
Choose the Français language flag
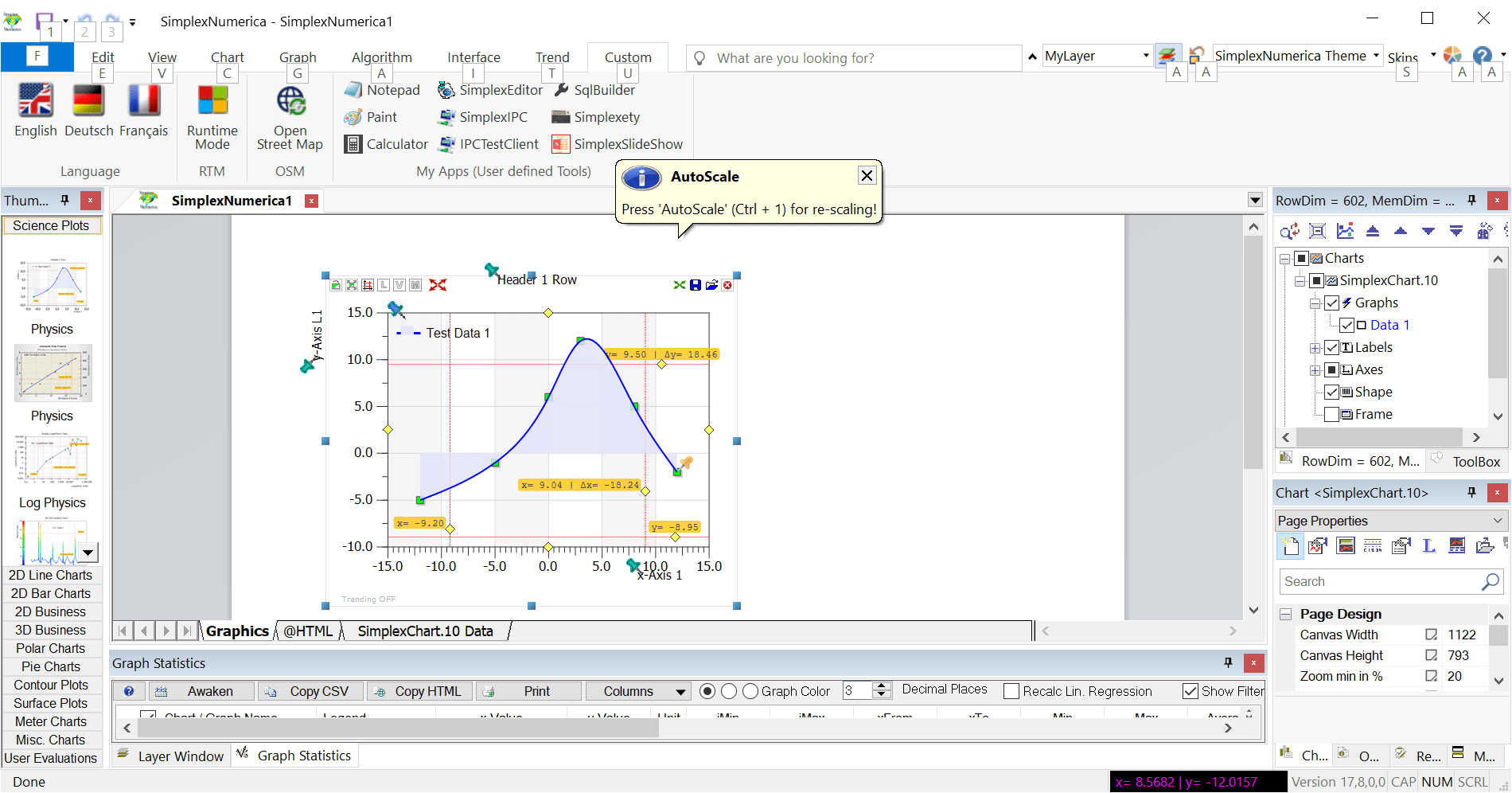143,100
